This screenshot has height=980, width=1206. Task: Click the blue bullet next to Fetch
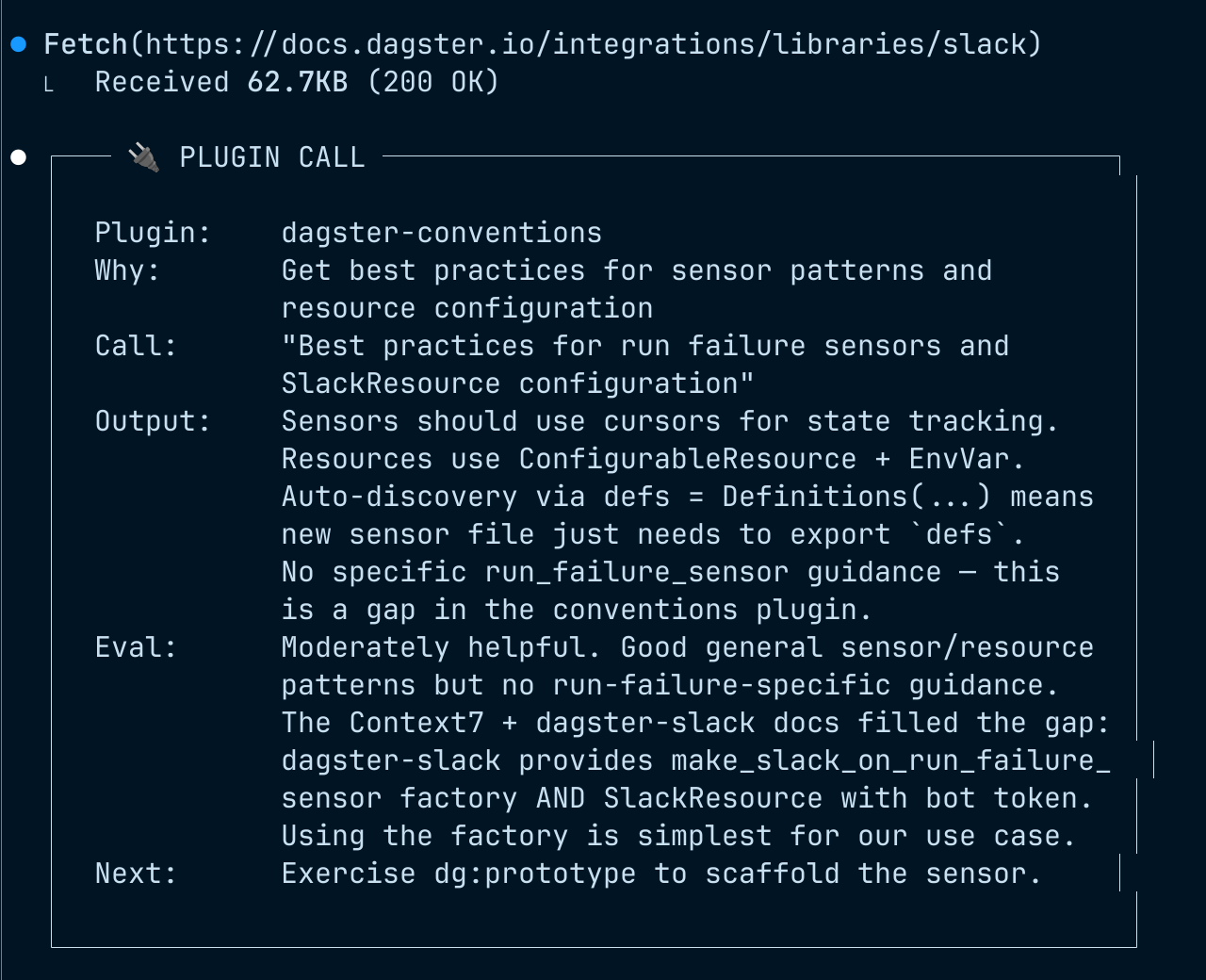[19, 44]
